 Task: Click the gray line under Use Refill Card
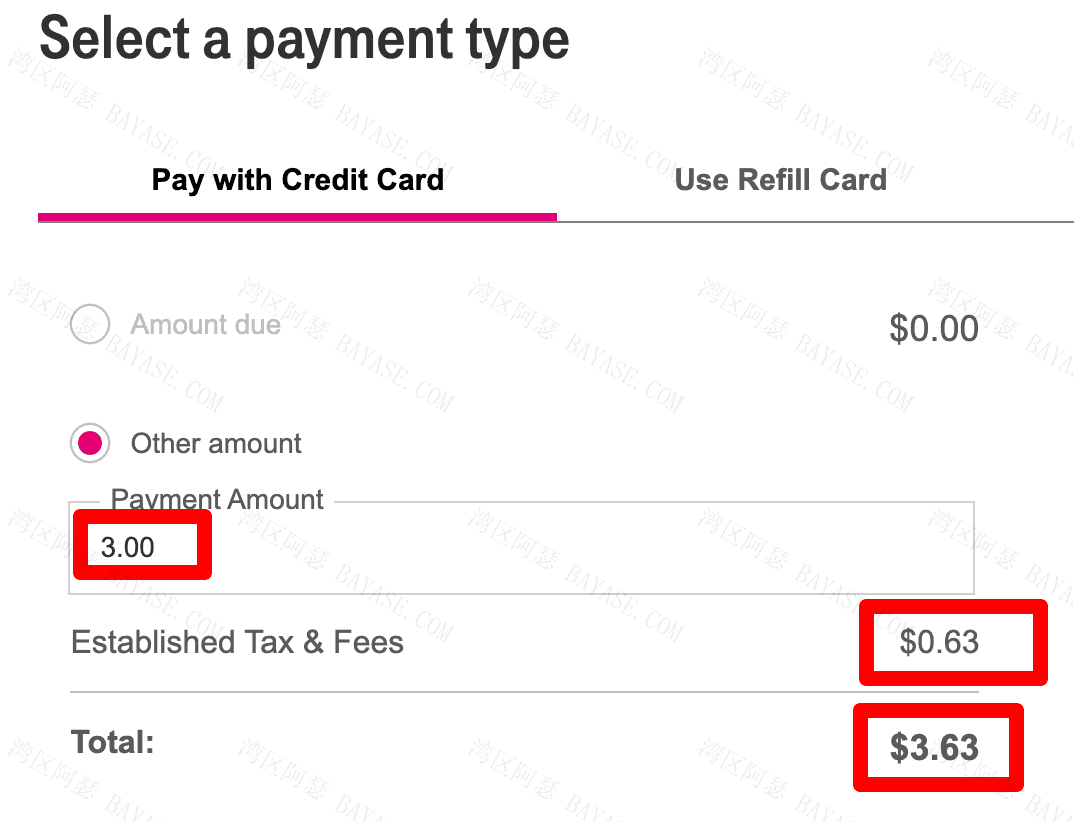815,221
